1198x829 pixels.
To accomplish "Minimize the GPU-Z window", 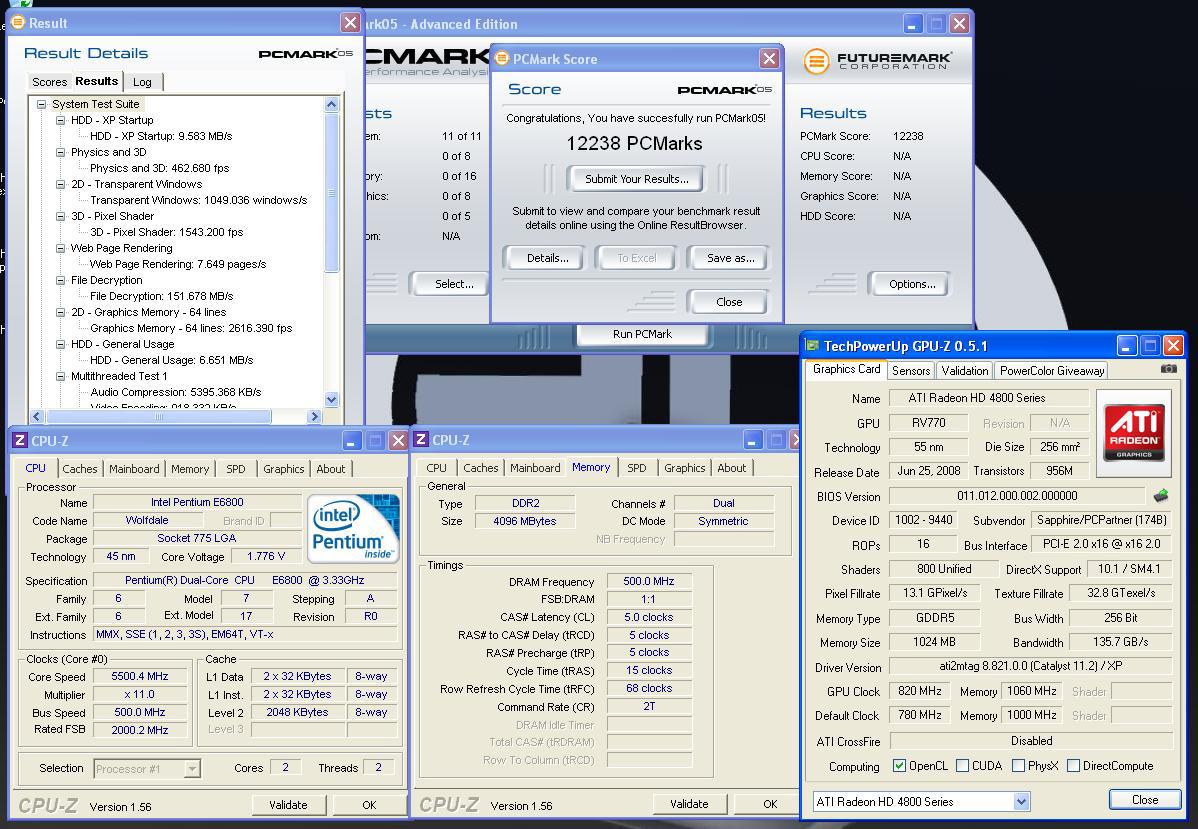I will click(x=1127, y=346).
